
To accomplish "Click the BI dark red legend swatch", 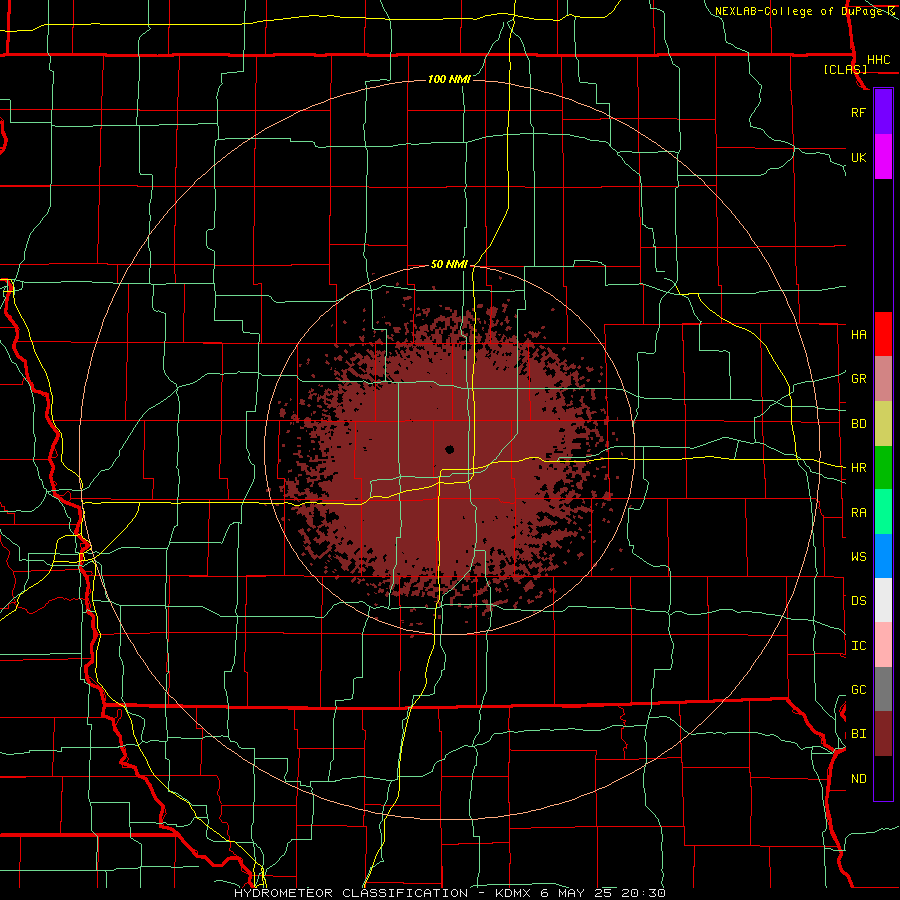I will [x=883, y=734].
